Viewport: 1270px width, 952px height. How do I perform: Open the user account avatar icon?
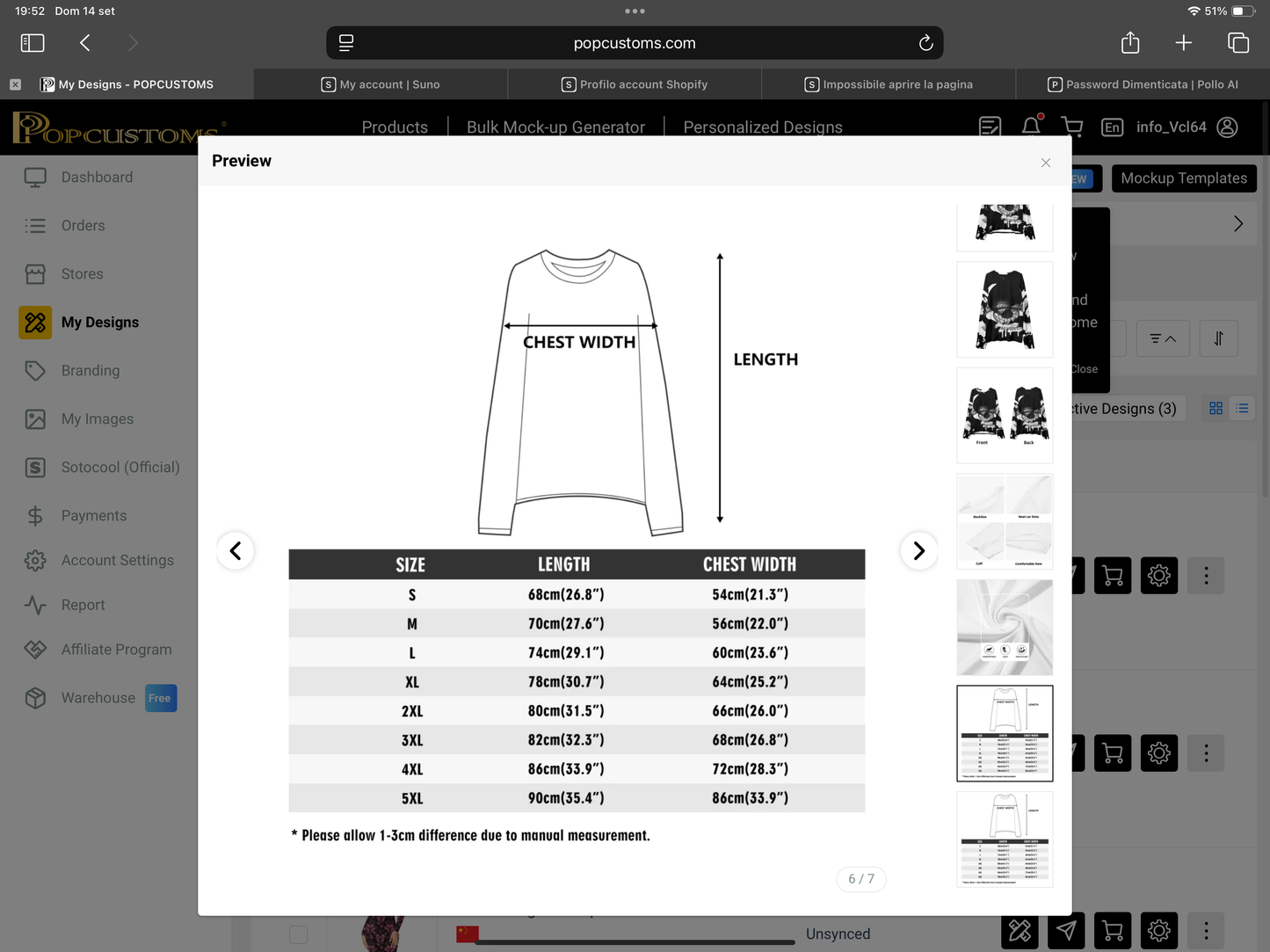coord(1228,127)
